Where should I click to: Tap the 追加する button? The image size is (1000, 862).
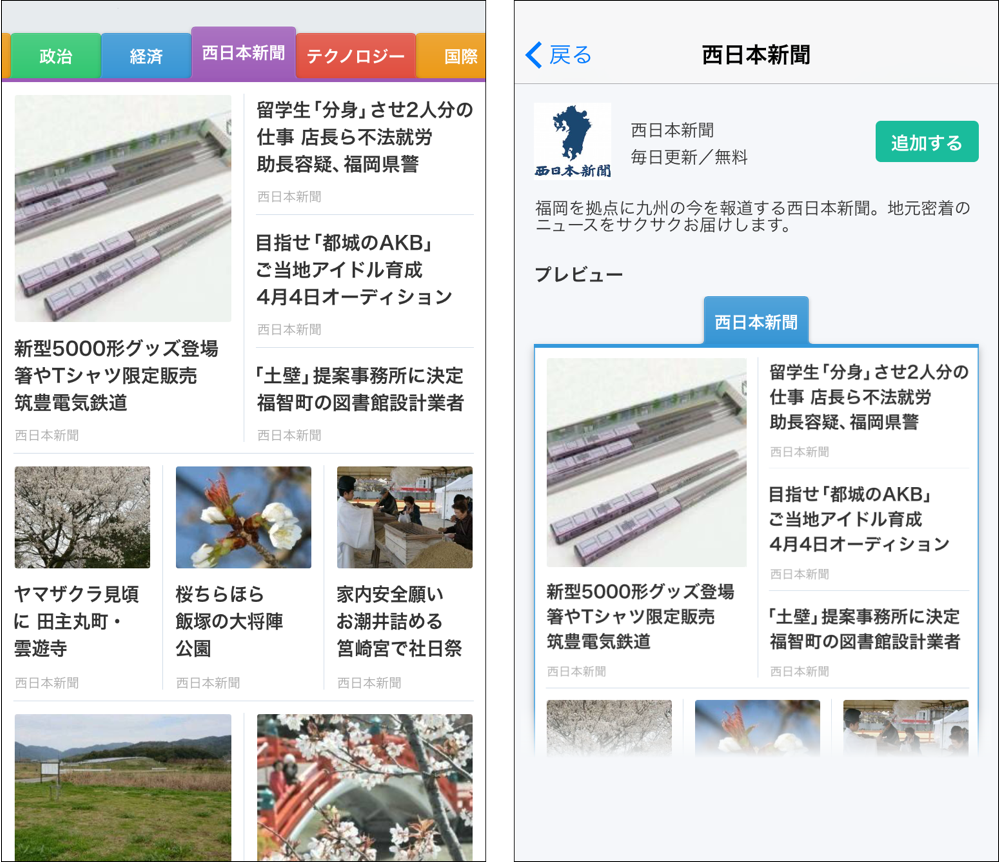pos(927,142)
